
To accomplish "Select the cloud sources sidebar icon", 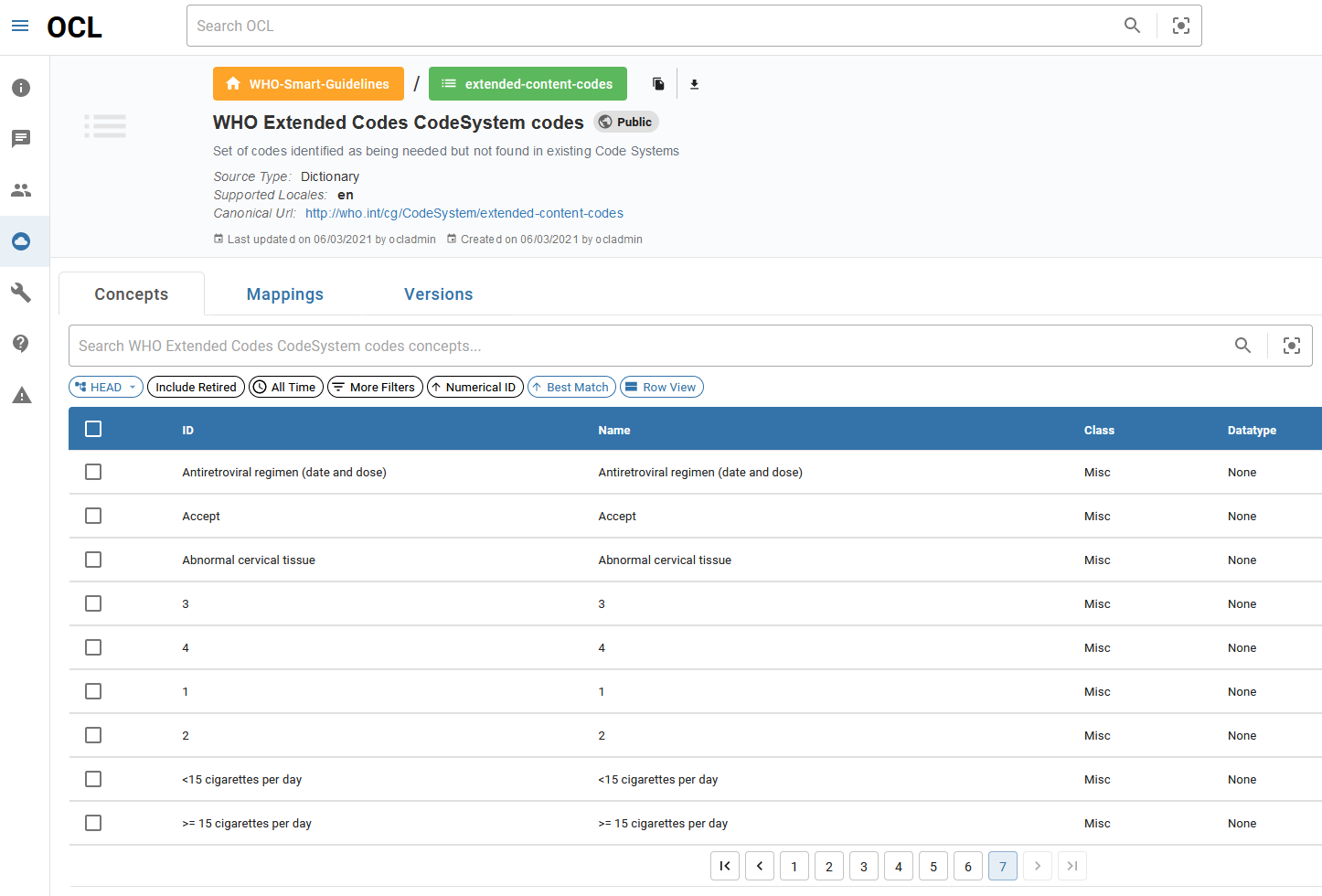I will [x=21, y=240].
